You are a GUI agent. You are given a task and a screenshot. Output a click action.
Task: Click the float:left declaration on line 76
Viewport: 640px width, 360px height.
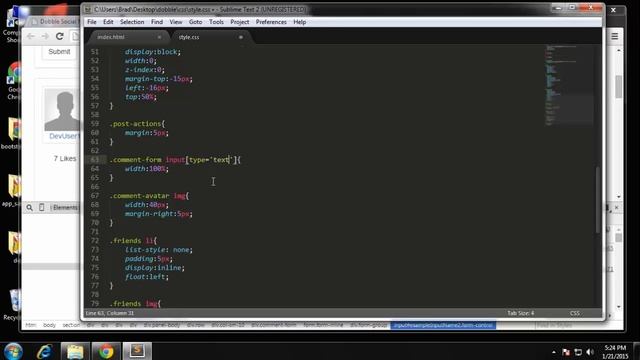click(147, 277)
